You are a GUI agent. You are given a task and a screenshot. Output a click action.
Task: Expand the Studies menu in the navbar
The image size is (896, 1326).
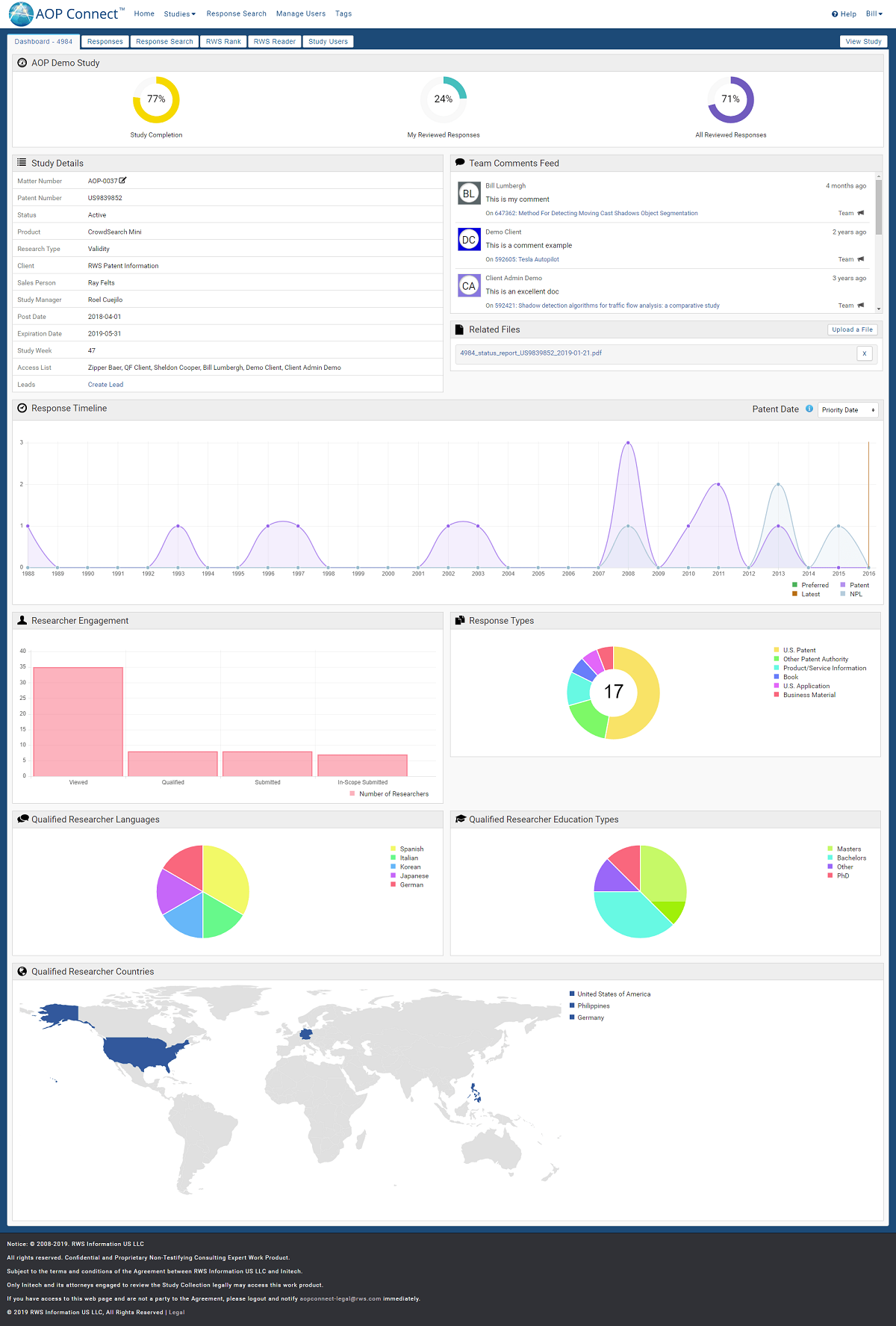[179, 14]
